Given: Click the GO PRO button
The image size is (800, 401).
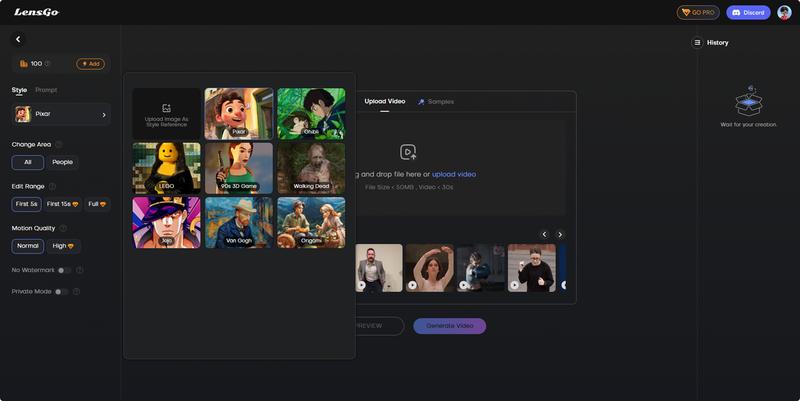Looking at the screenshot, I should click(698, 12).
